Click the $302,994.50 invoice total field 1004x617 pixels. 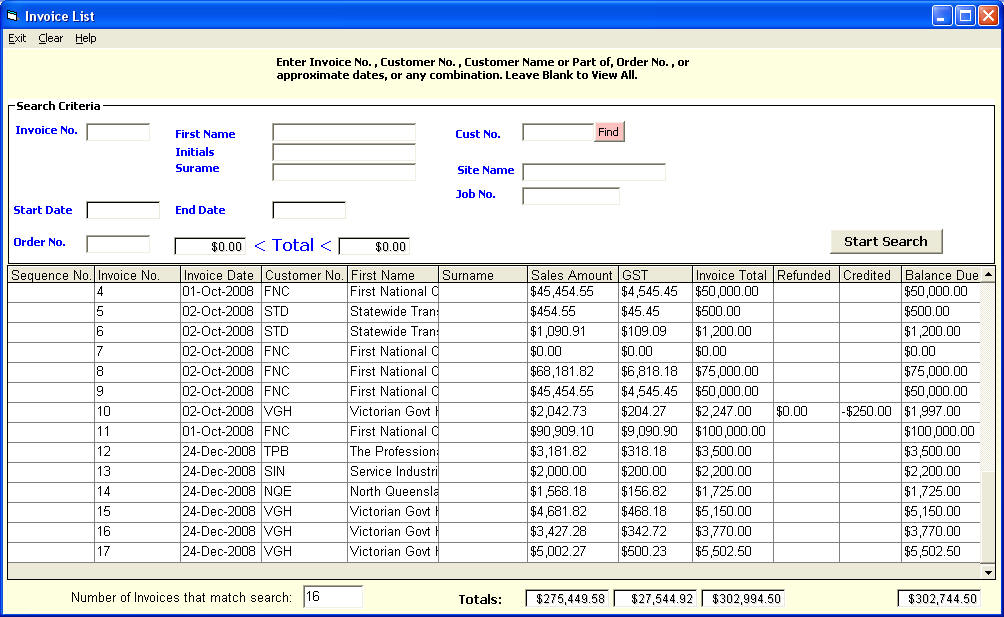click(x=743, y=598)
